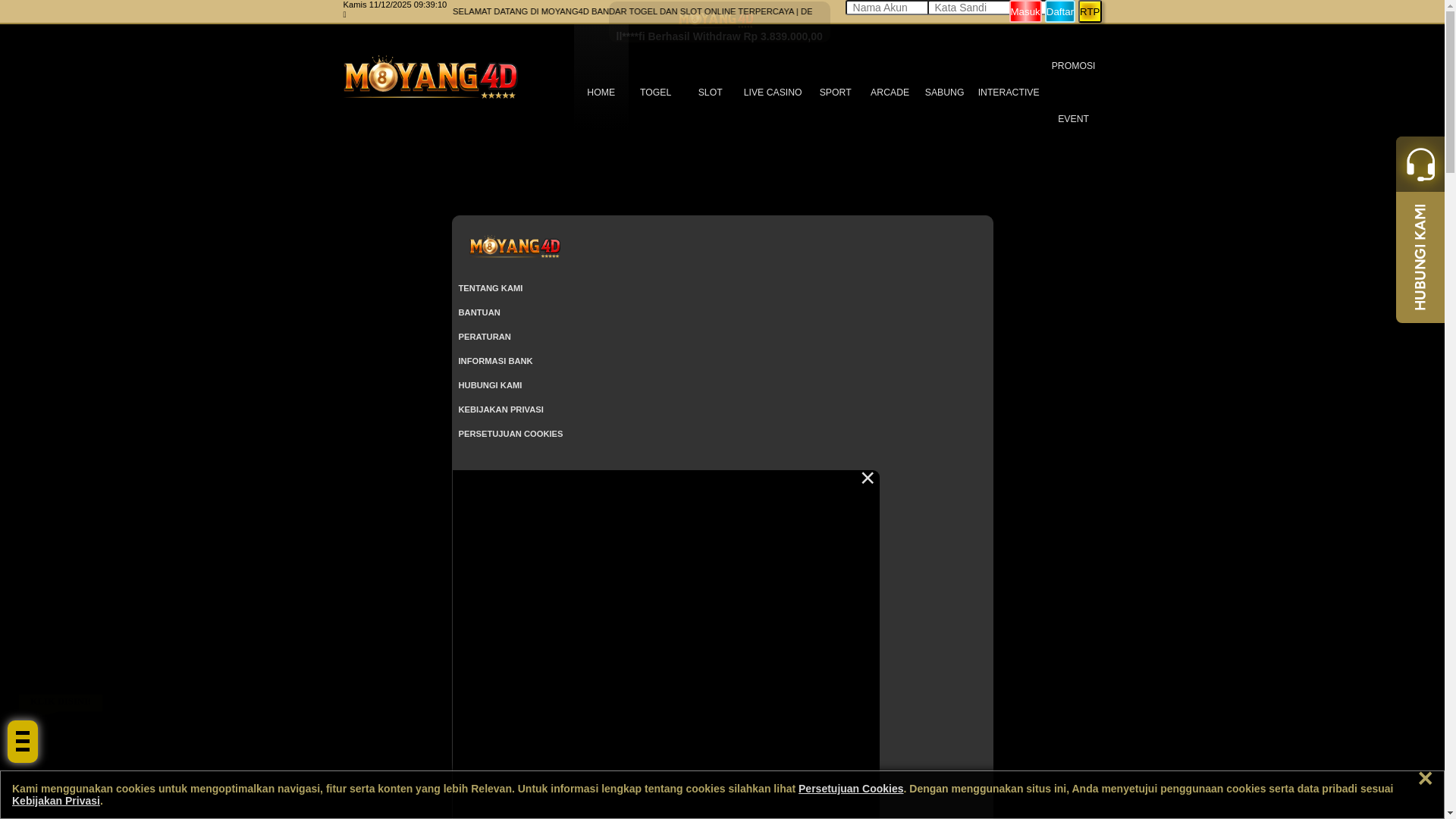This screenshot has height=819, width=1456.
Task: Open the TENTANG KAMI link
Action: [491, 288]
